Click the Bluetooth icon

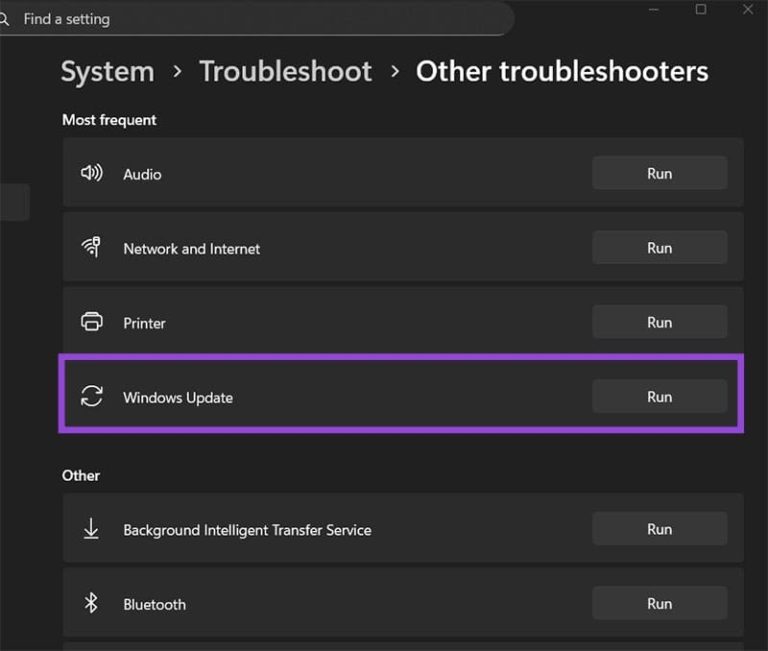91,603
